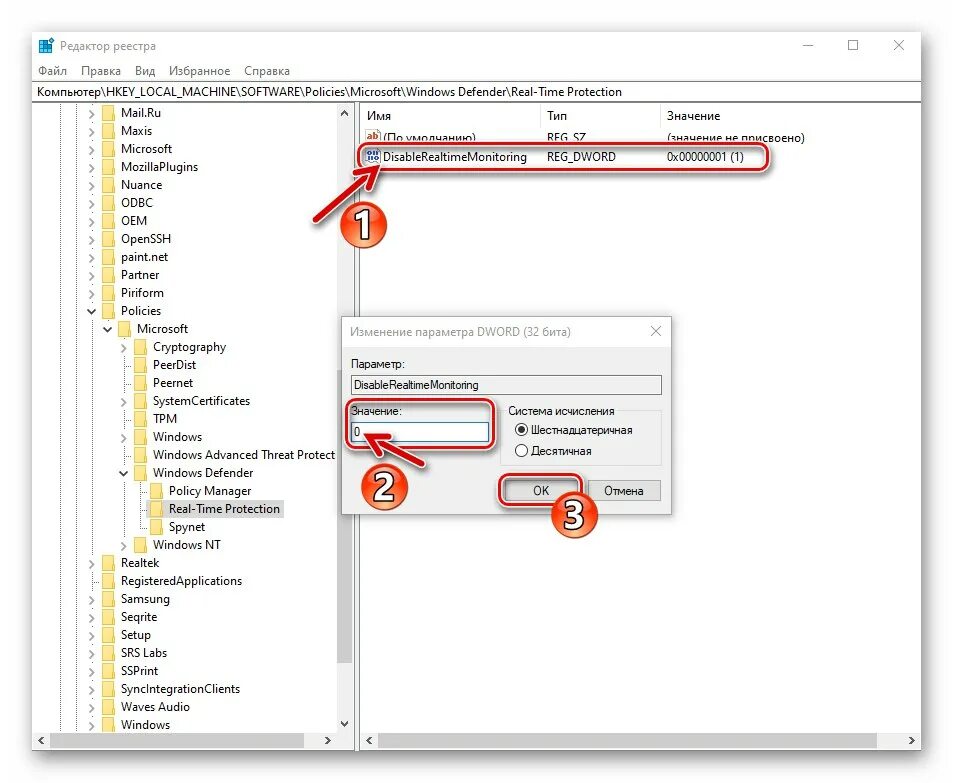Click the values pane horizontal scrollbar thumb
The height and width of the screenshot is (783, 953).
627,740
